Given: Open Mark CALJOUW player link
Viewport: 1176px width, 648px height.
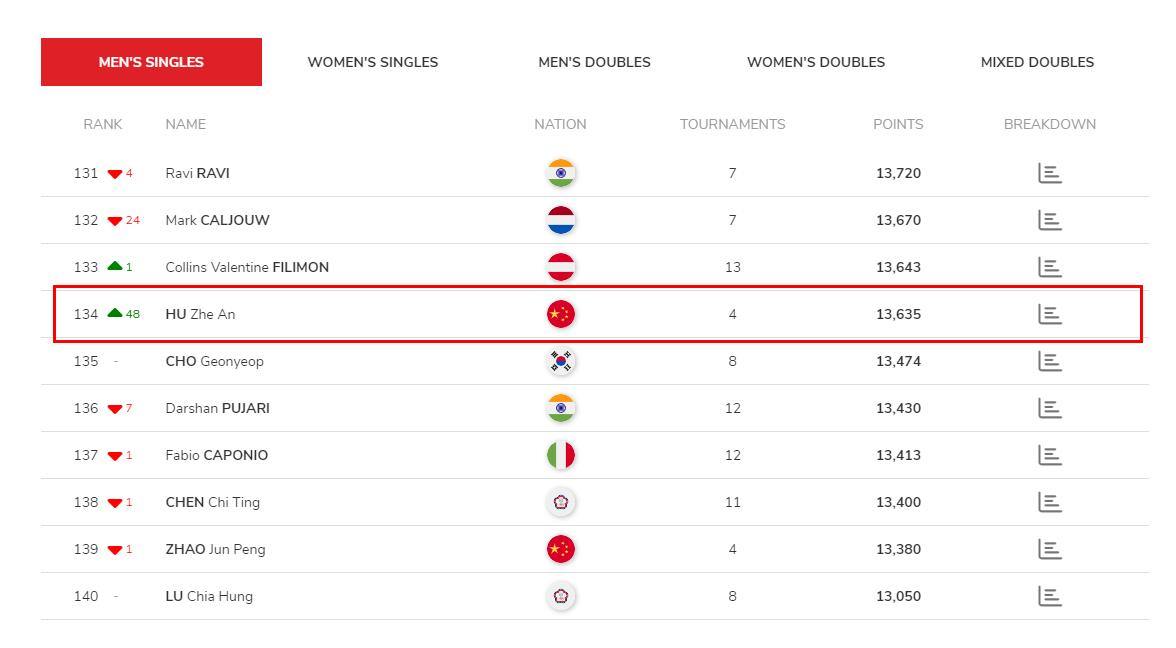Looking at the screenshot, I should point(218,220).
